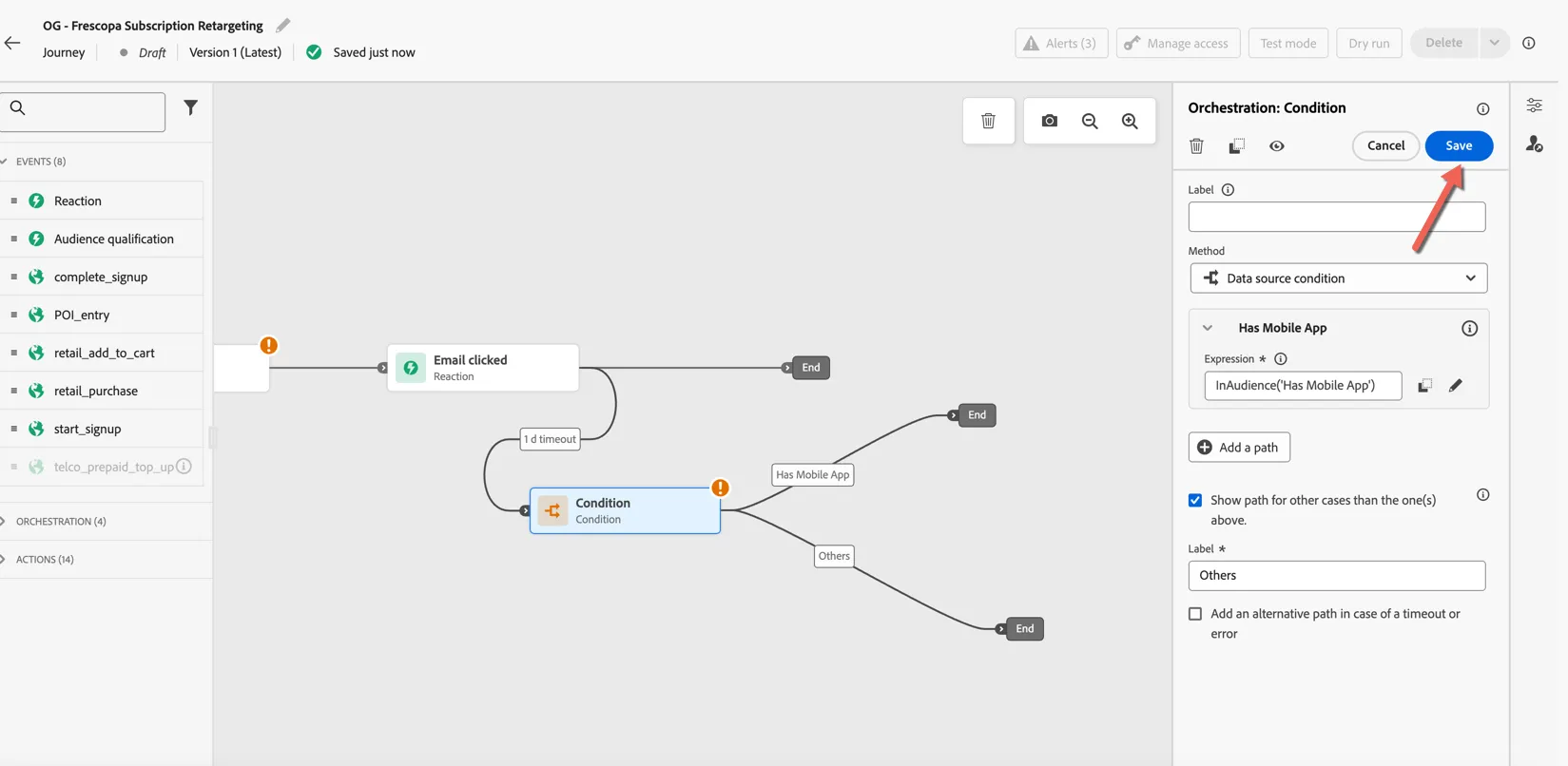
Task: Click the Others label input field
Action: 1336,576
